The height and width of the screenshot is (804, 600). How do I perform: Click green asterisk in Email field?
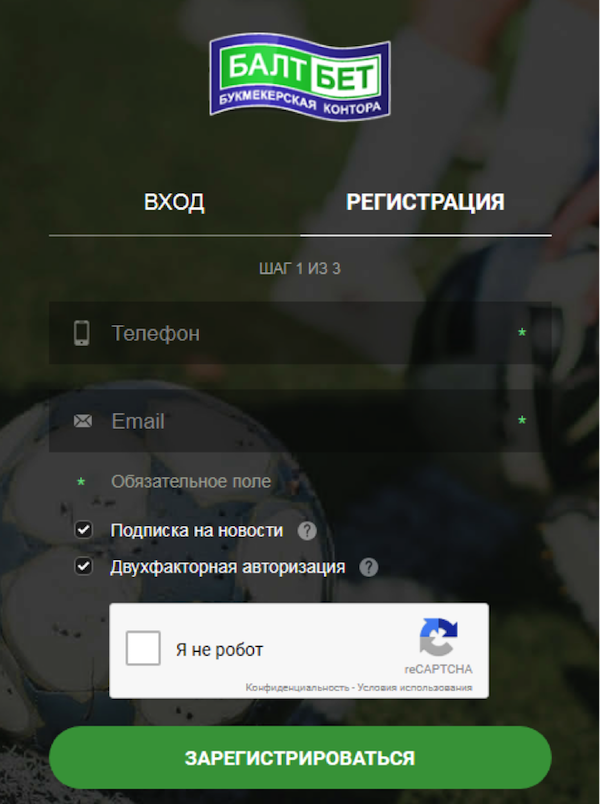pyautogui.click(x=522, y=421)
